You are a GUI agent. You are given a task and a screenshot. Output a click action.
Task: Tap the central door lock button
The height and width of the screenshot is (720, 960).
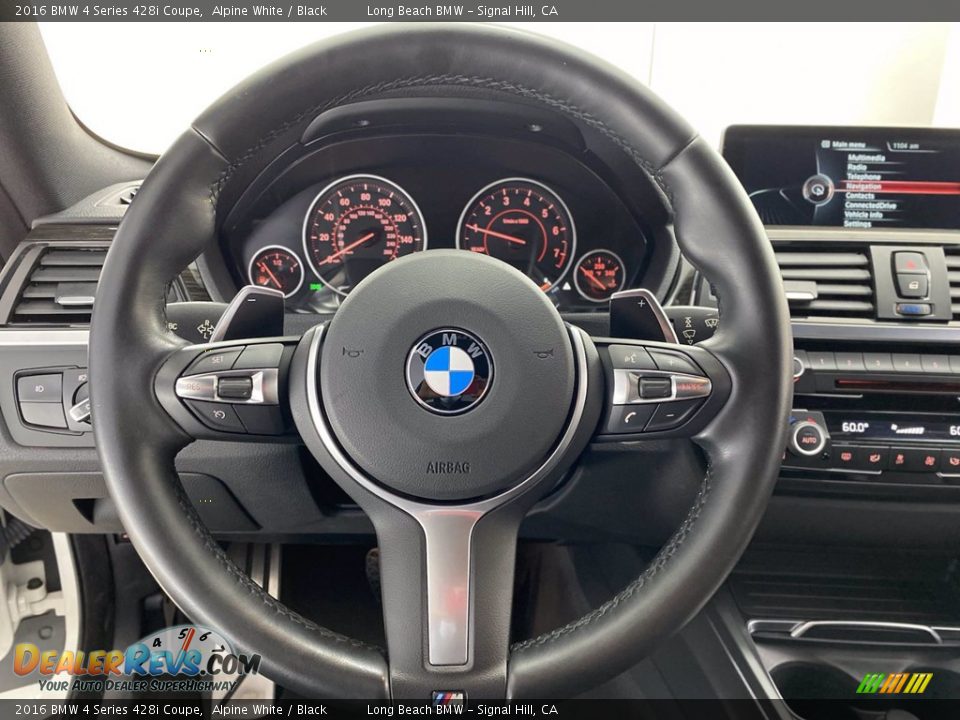[x=913, y=285]
